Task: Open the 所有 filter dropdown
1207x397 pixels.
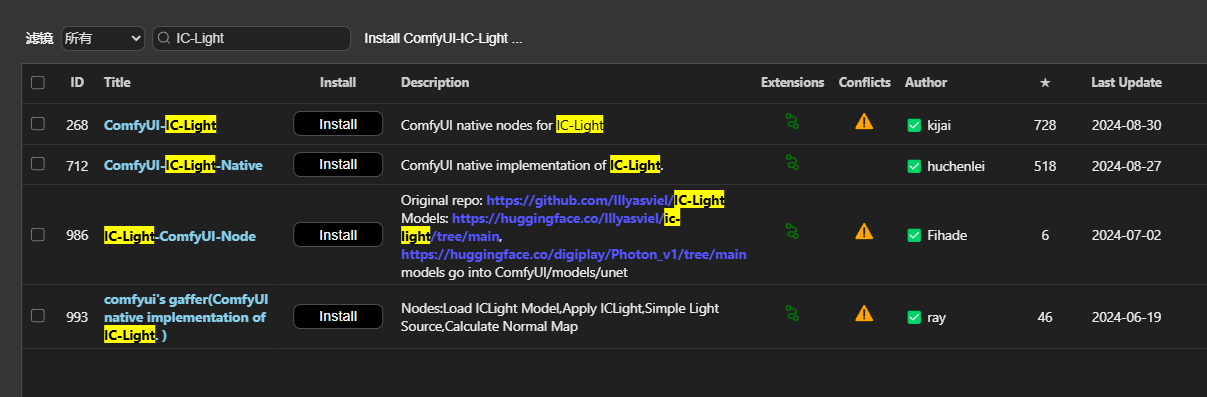Action: point(103,38)
